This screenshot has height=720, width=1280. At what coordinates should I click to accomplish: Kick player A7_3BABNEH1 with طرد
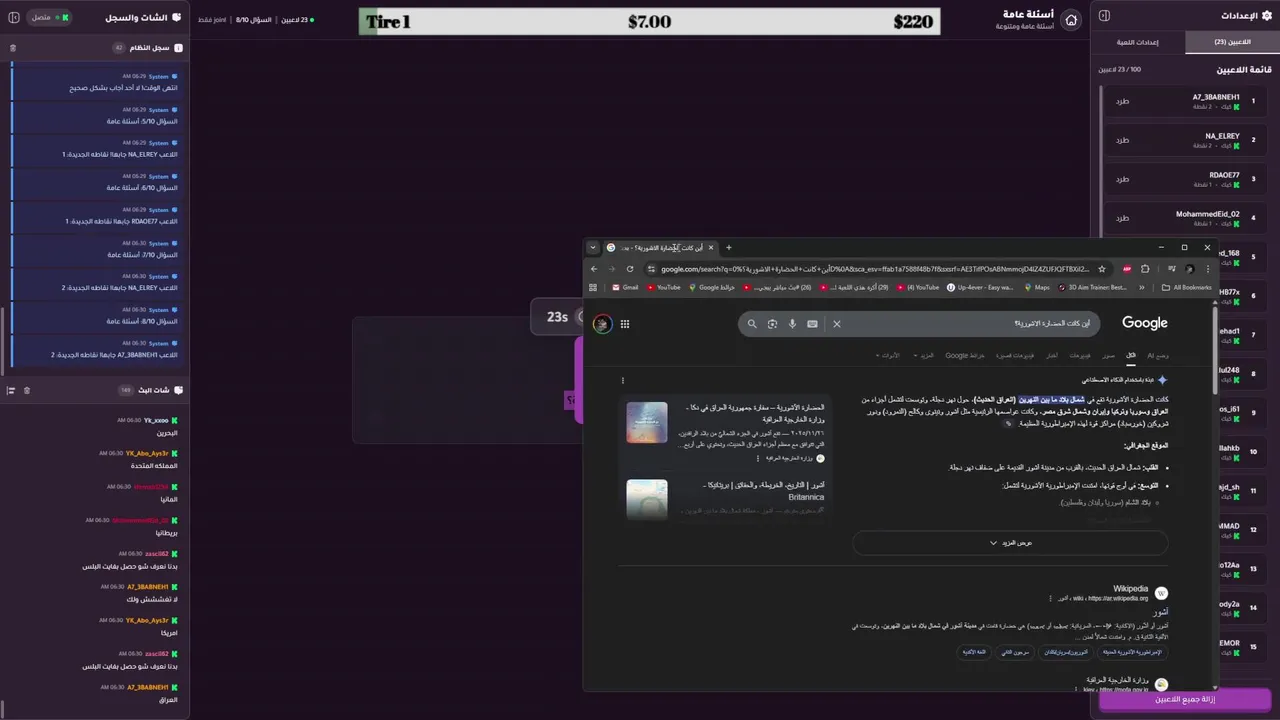1122,101
